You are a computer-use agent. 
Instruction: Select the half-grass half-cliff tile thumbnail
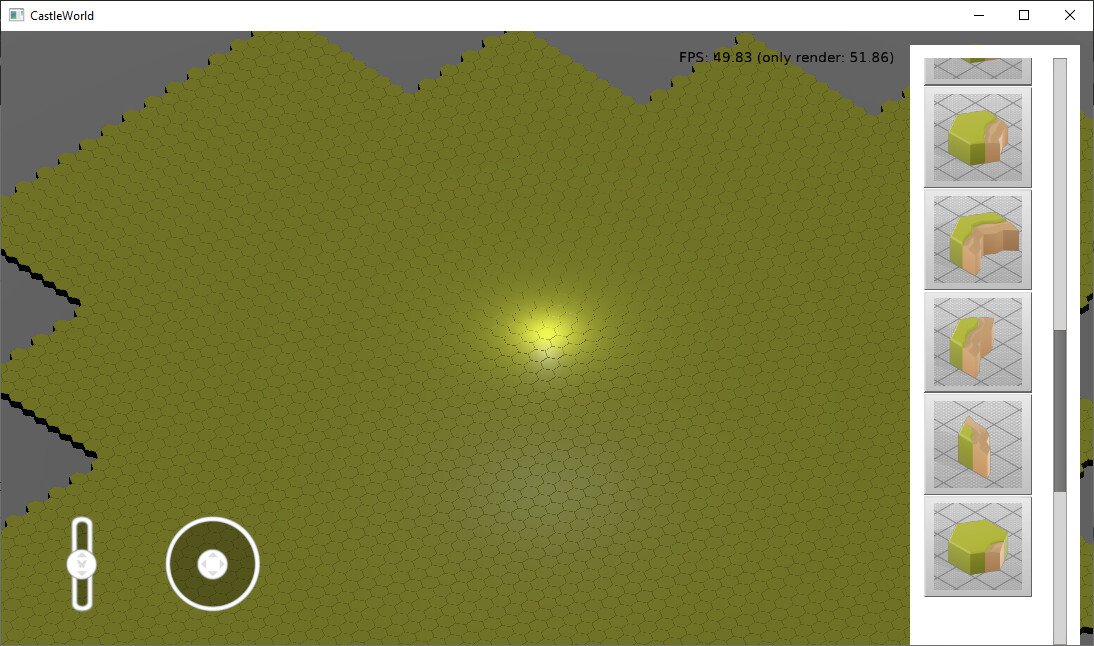coord(977,342)
